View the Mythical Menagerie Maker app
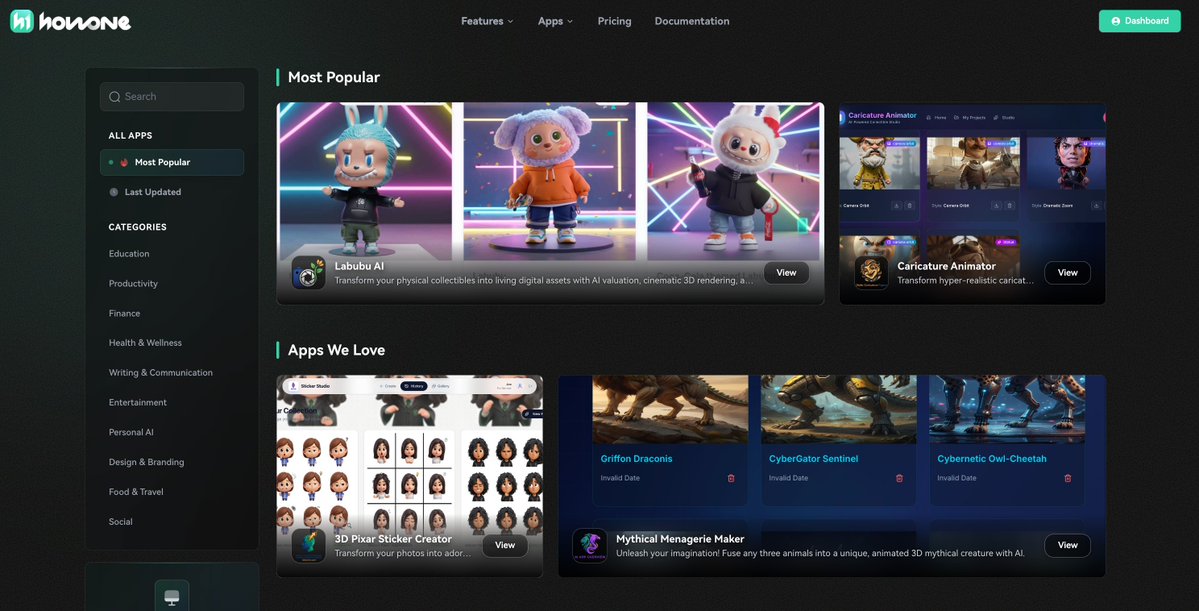Viewport: 1199px width, 611px height. [1067, 545]
